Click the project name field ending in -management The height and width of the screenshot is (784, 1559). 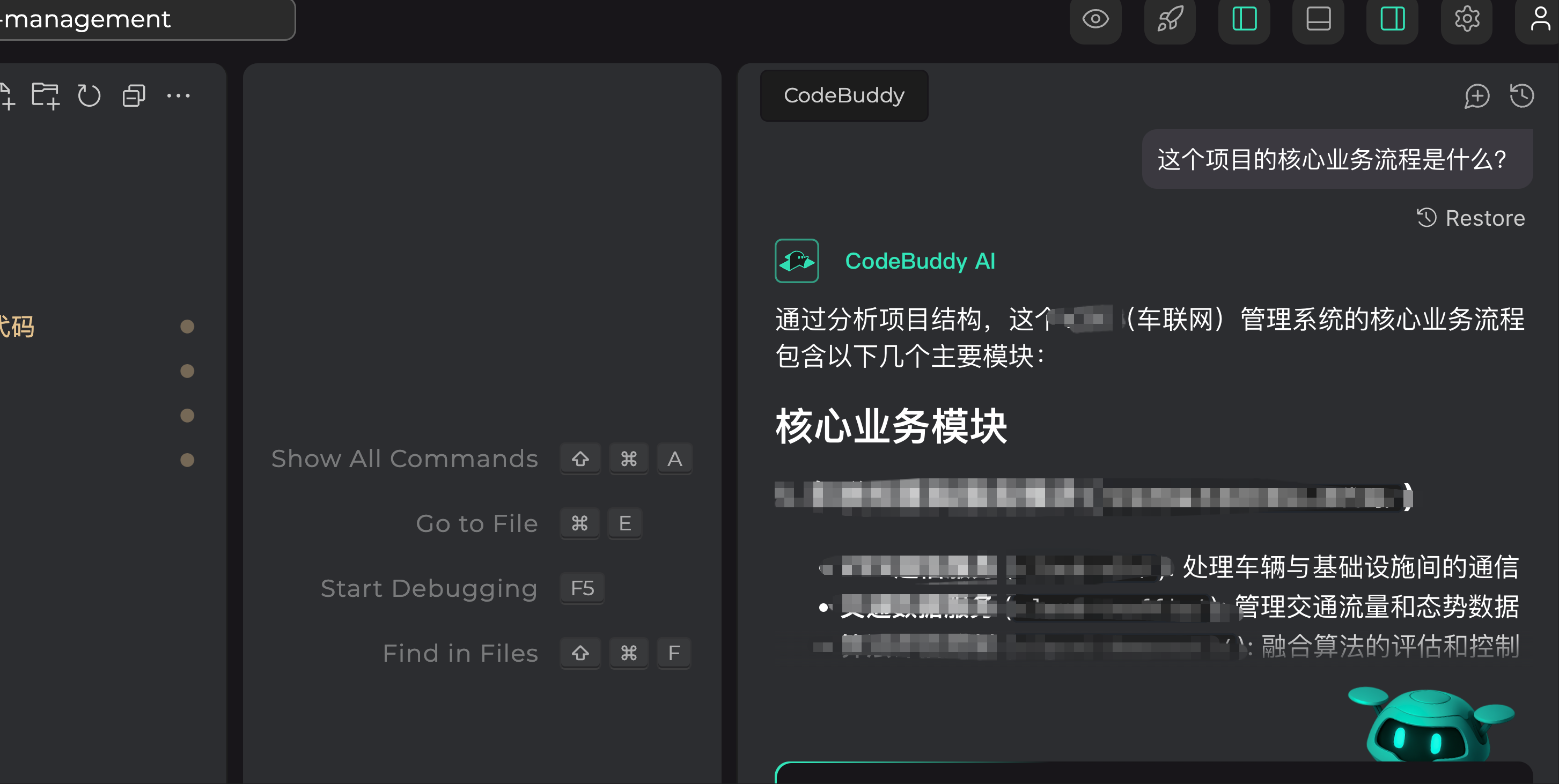click(x=148, y=19)
